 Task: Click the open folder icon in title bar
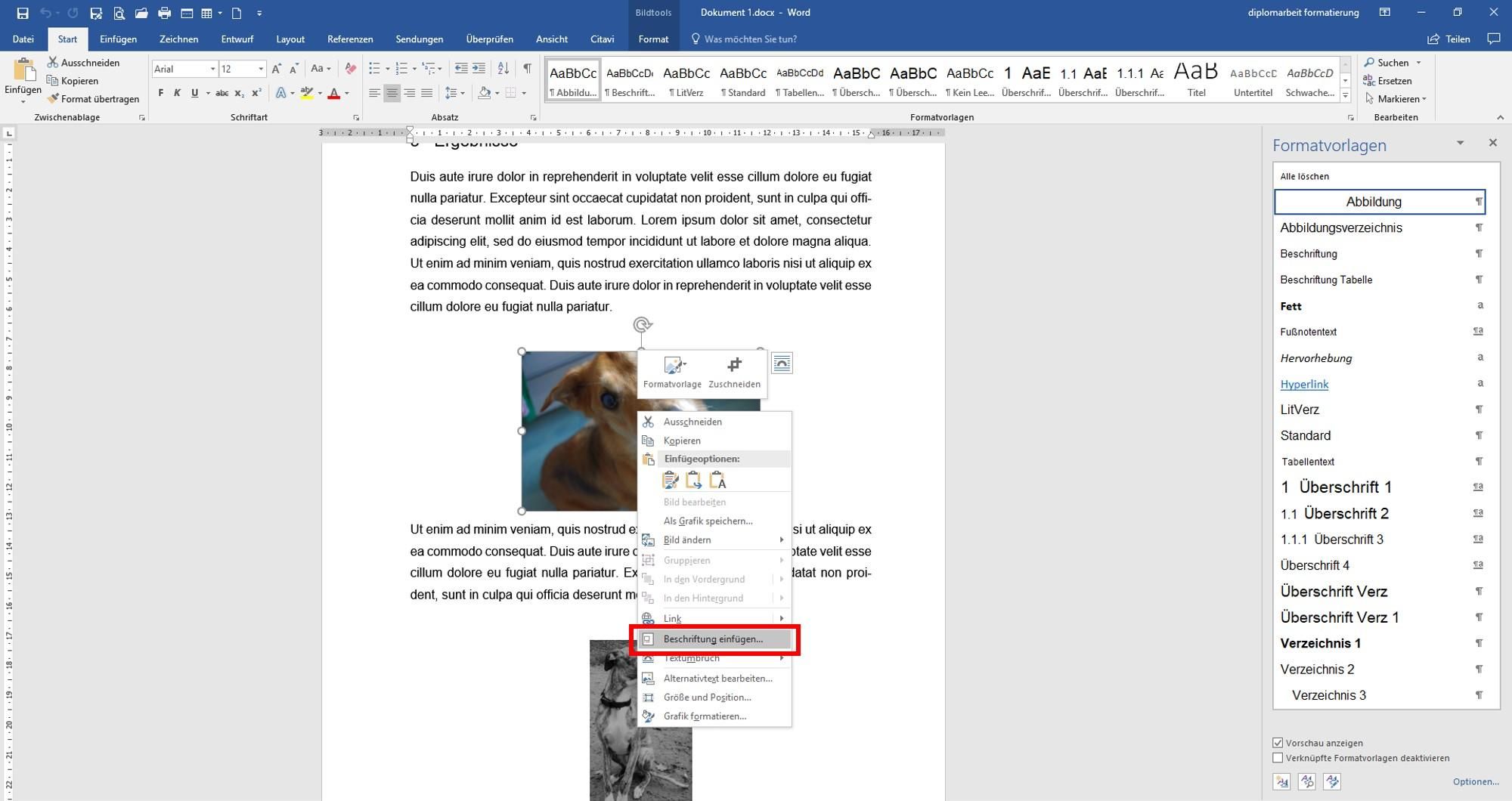coord(141,13)
